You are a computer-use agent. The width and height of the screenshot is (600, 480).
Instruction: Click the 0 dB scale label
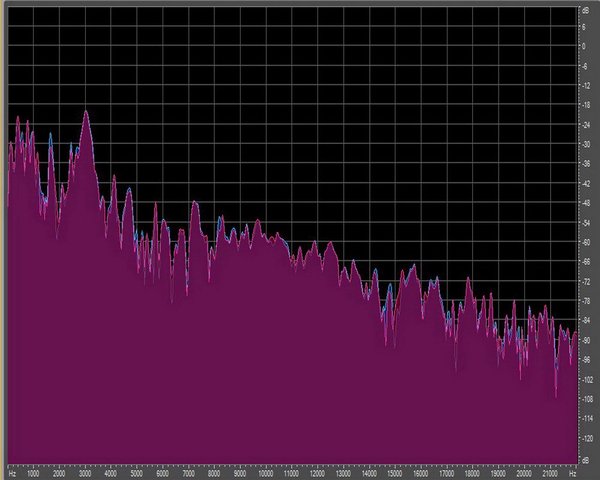point(584,47)
